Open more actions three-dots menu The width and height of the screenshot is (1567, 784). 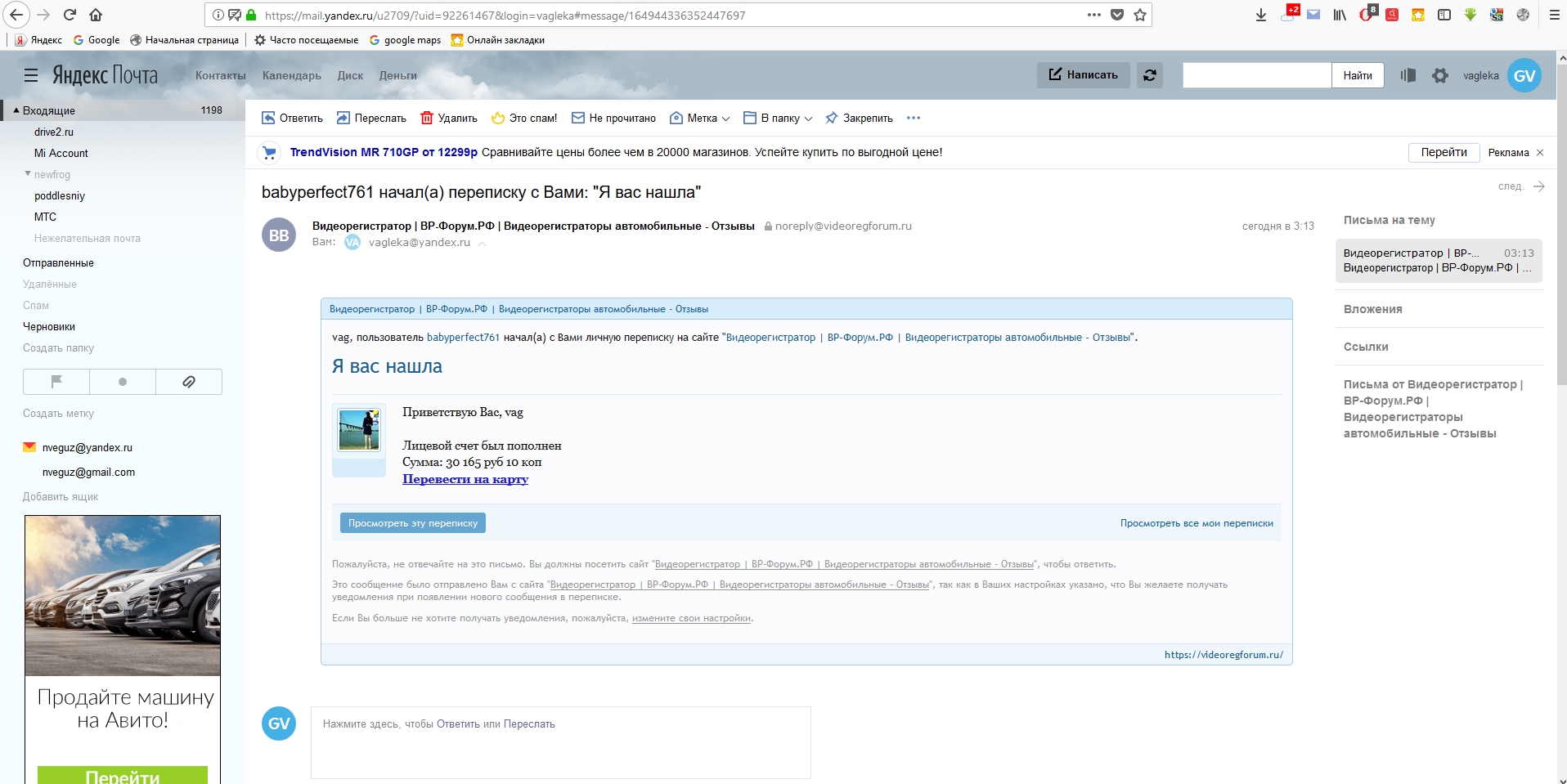[x=914, y=118]
